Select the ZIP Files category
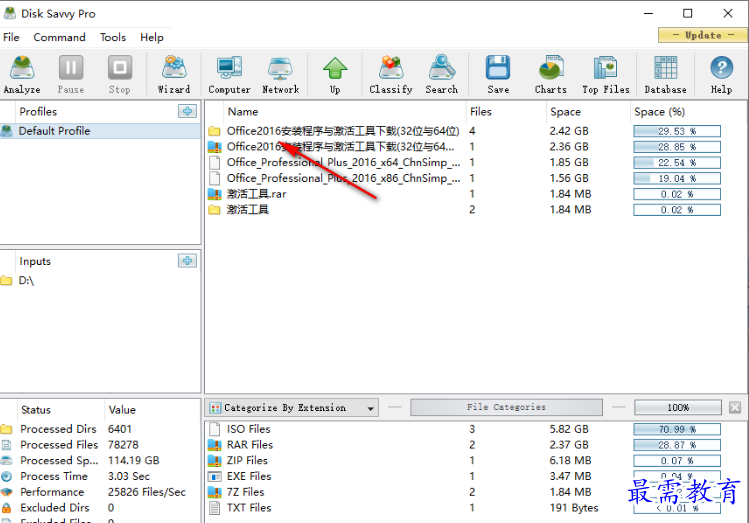Screen dimensions: 749x523 475,460
